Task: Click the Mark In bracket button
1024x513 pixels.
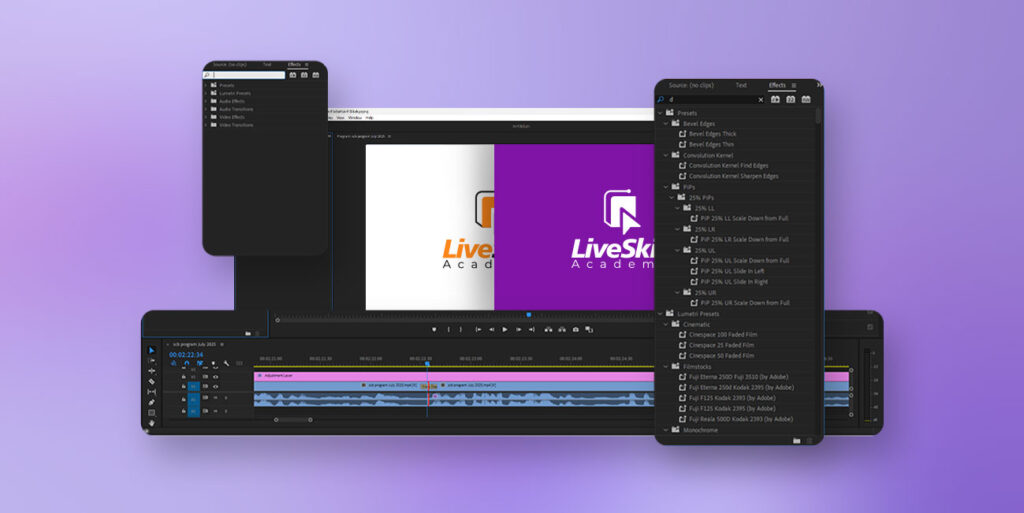Action: pos(448,330)
